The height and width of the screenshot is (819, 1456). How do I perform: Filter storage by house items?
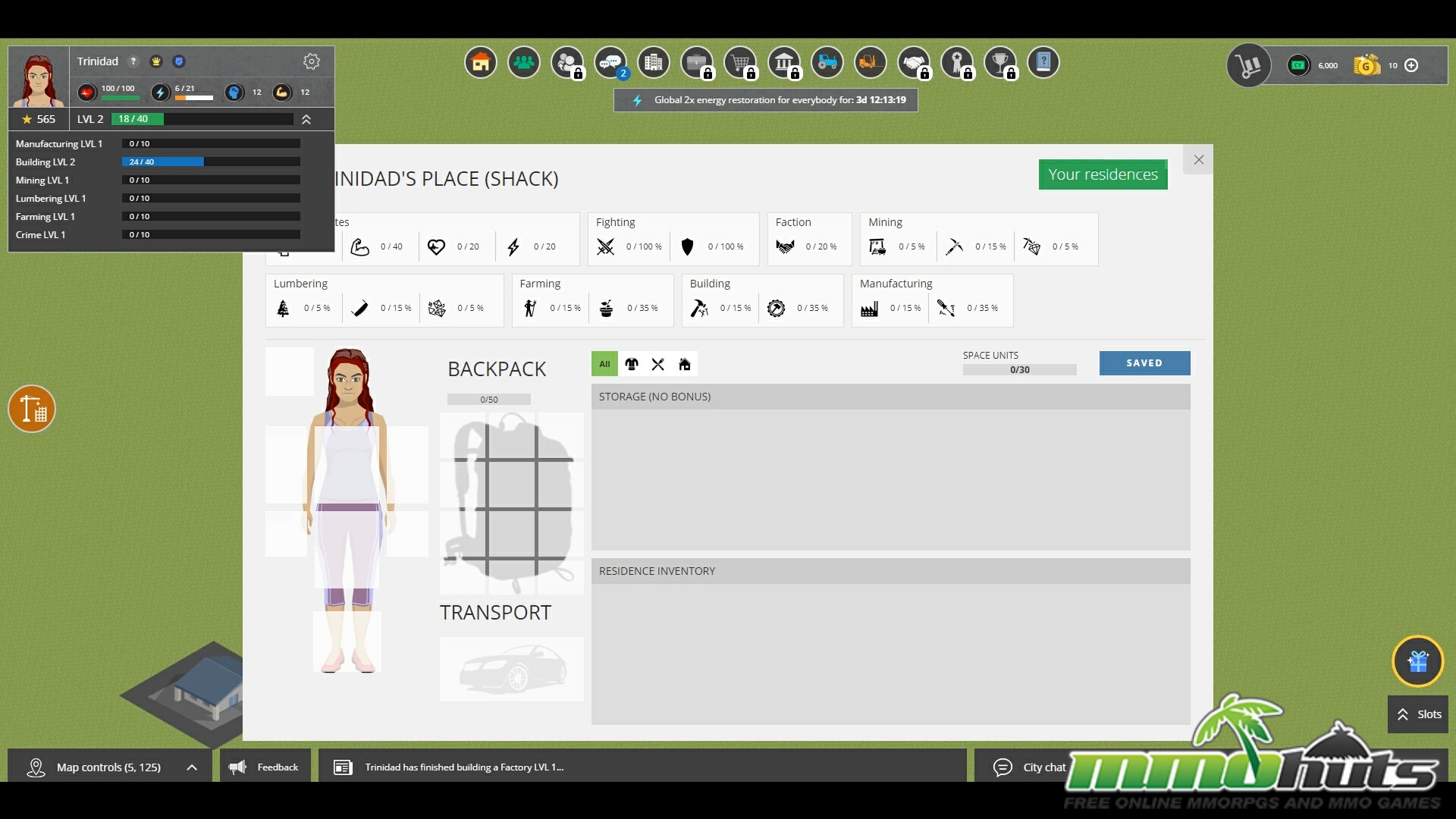[685, 364]
